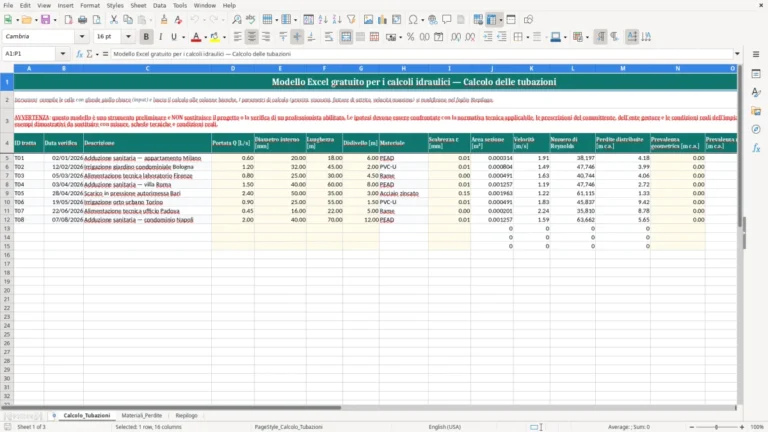
Task: Toggle Center Vertically alignment
Action: click(x=297, y=37)
